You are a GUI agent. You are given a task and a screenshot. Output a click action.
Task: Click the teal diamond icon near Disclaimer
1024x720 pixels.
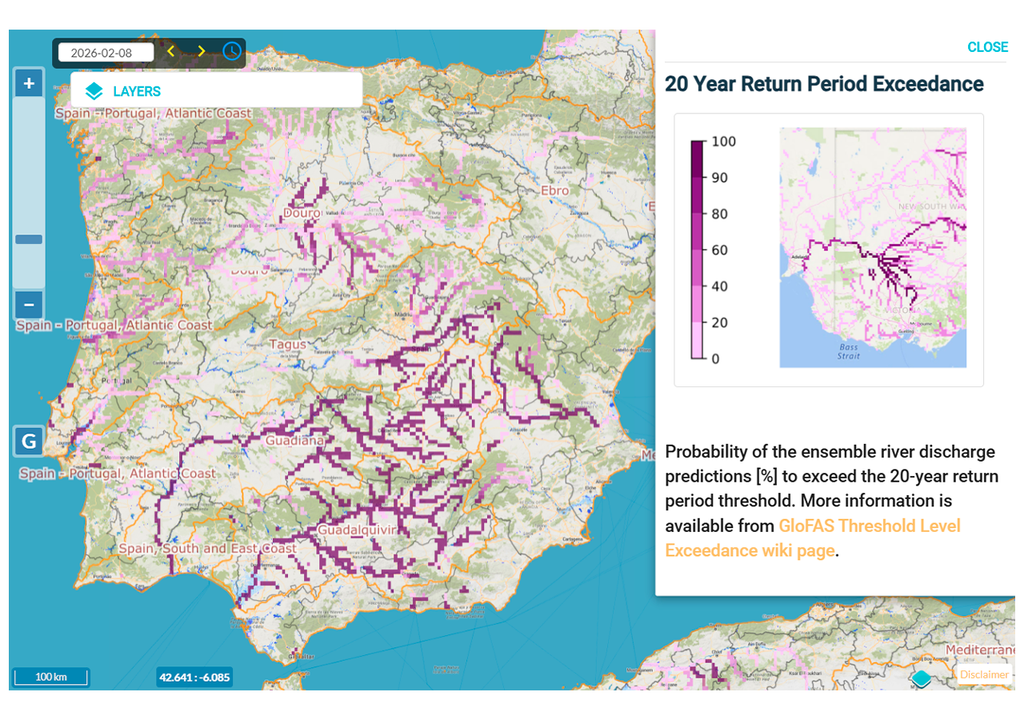coord(920,679)
